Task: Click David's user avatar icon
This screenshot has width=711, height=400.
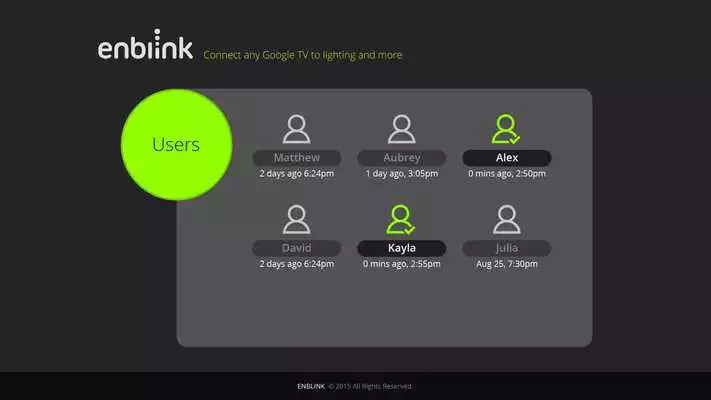Action: (x=297, y=219)
